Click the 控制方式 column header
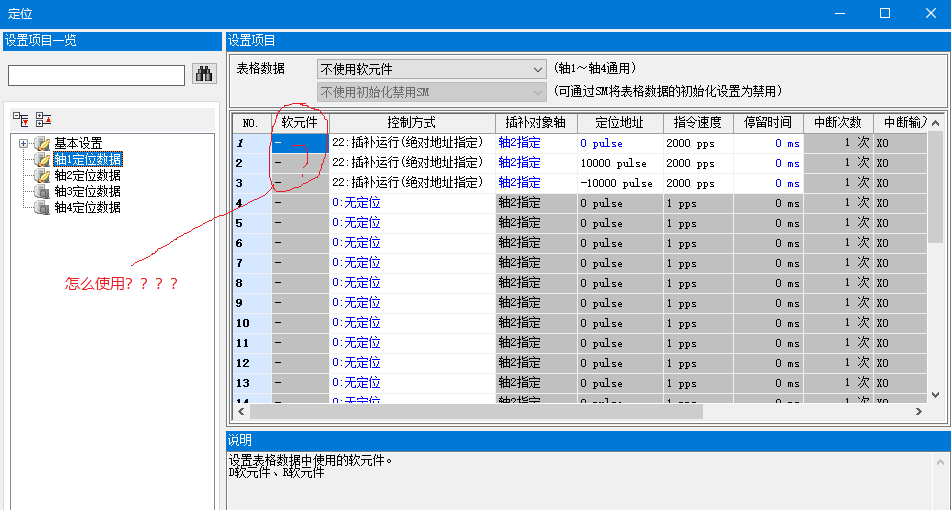 pos(411,123)
